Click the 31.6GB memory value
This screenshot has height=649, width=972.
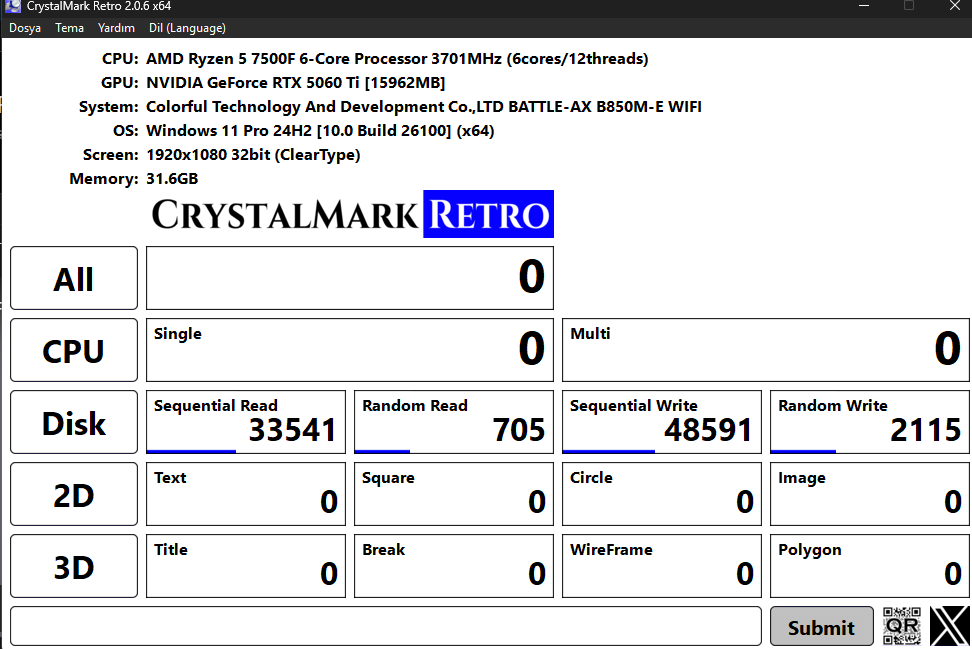[172, 179]
